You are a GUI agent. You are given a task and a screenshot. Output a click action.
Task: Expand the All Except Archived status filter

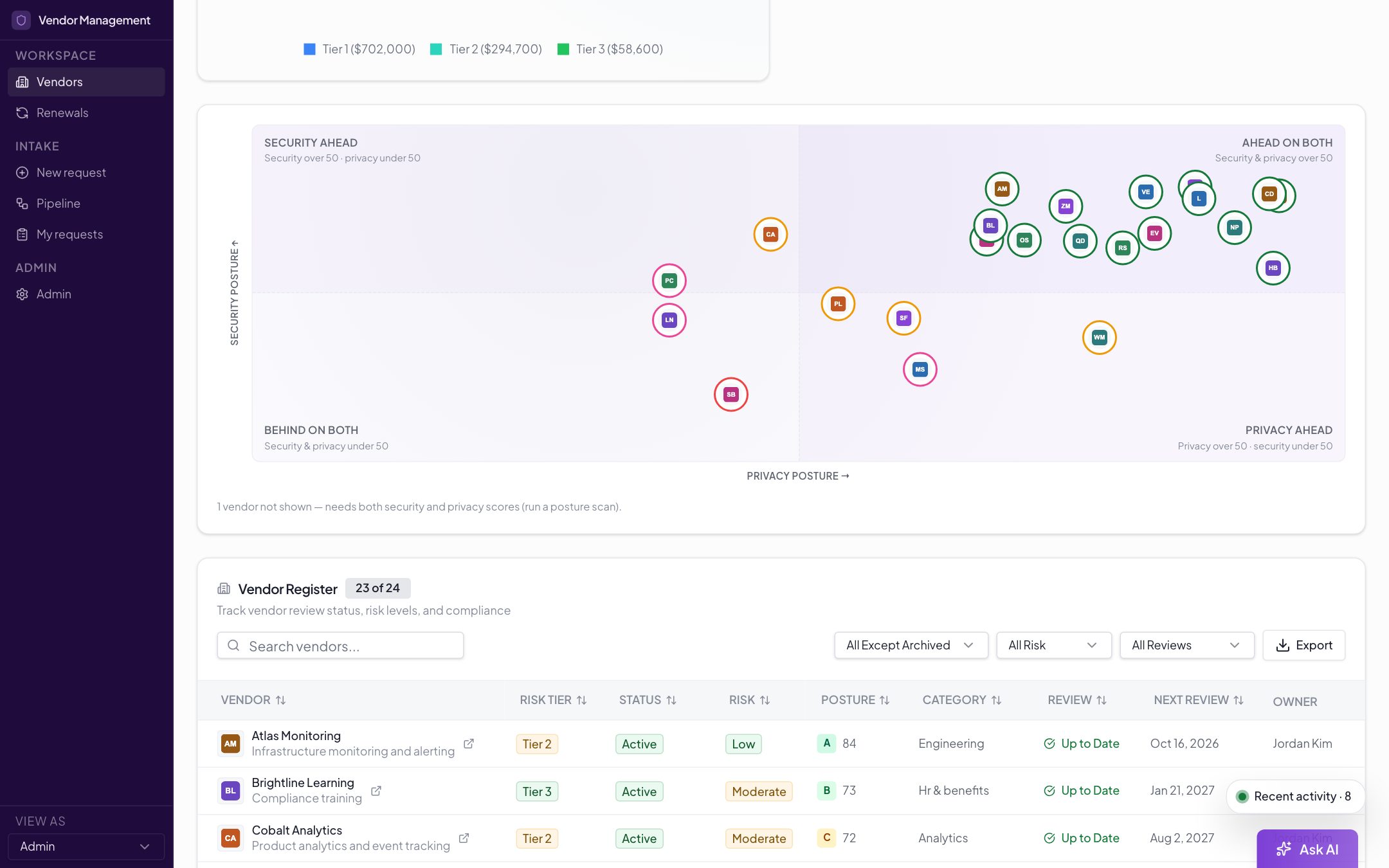[x=911, y=646]
